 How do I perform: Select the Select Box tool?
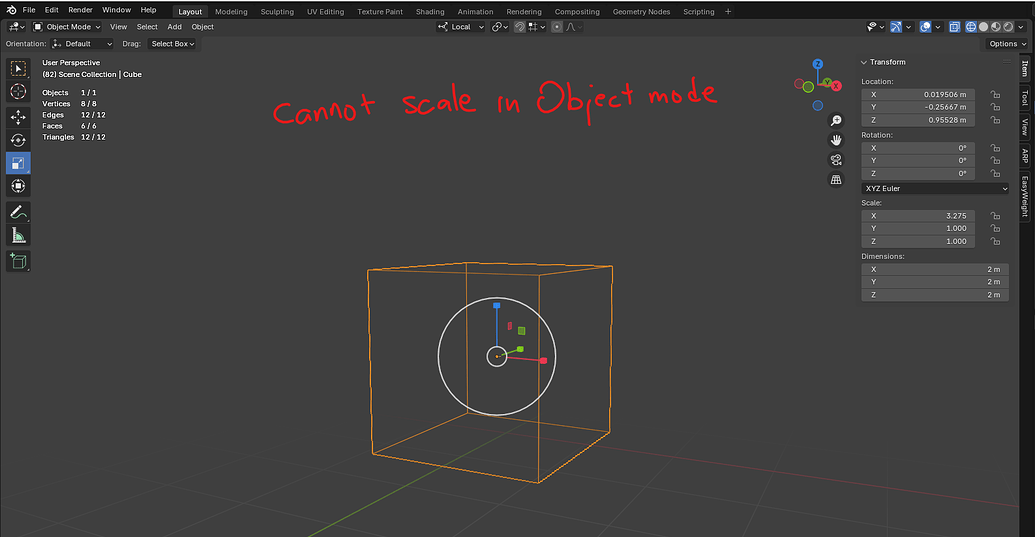(18, 69)
